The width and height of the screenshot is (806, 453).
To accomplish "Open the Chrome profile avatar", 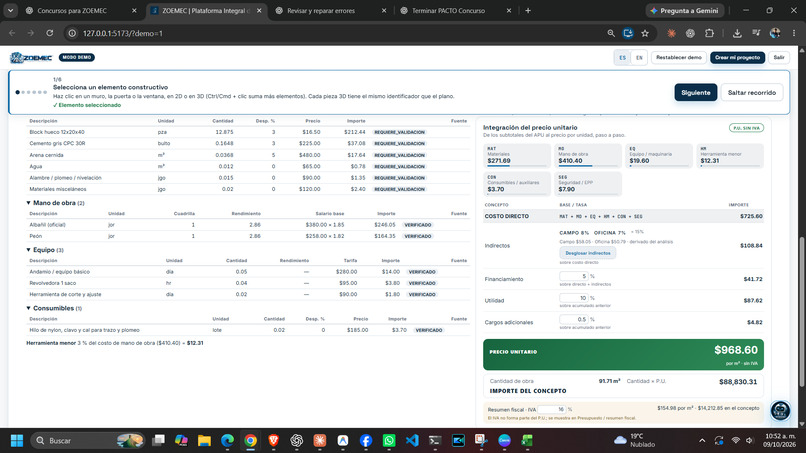I will coord(775,33).
